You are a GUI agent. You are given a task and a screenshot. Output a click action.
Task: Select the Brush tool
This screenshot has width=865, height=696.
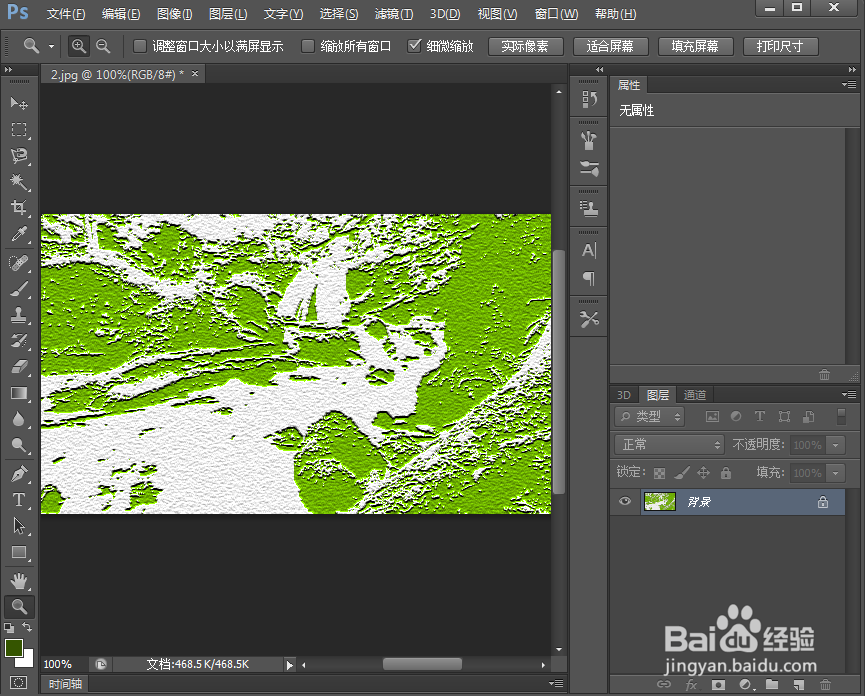click(x=19, y=288)
